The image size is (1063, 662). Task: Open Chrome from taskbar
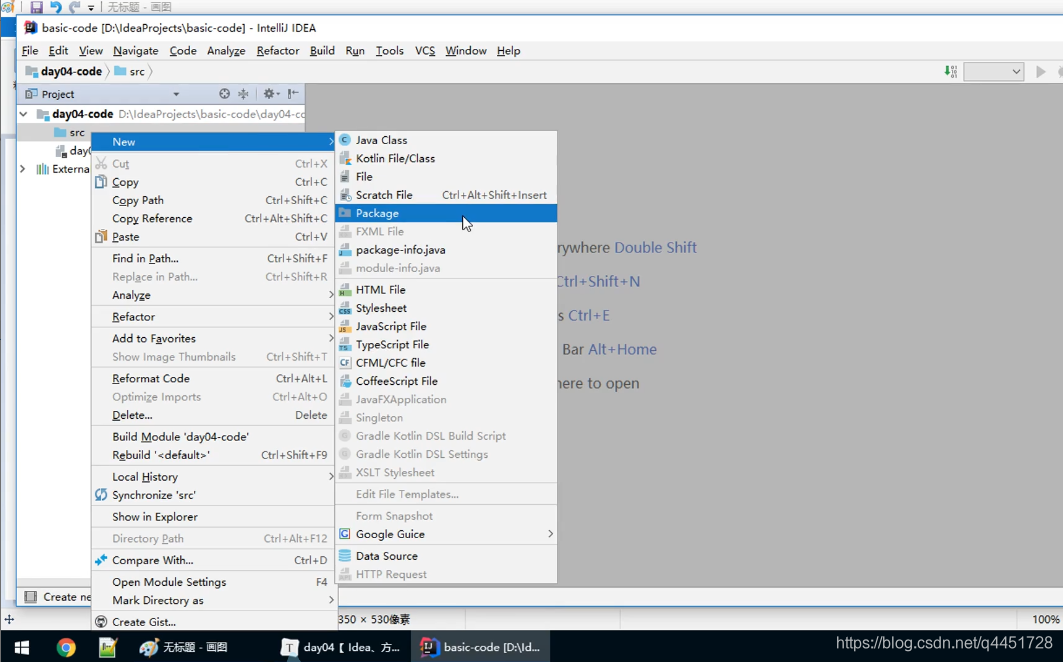(x=66, y=647)
